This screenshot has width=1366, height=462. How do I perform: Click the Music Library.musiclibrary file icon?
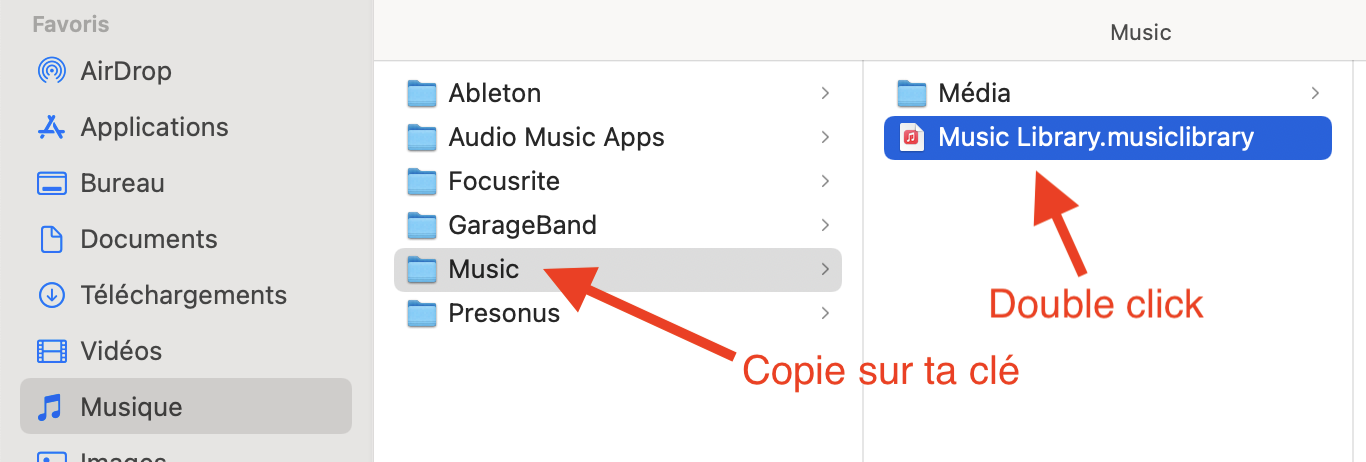911,137
